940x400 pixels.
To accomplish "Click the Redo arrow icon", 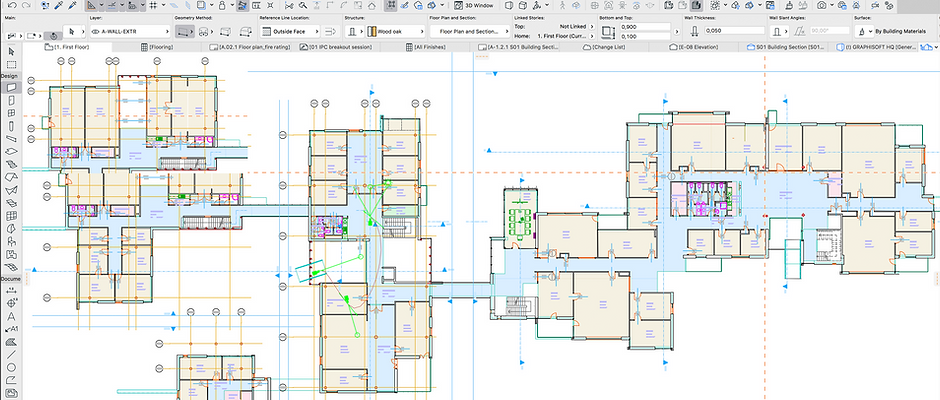I will pyautogui.click(x=27, y=6).
